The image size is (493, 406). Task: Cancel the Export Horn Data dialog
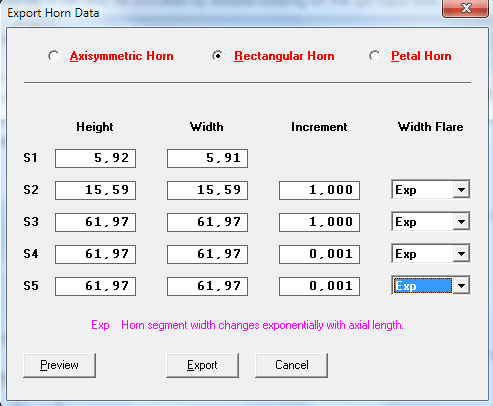[x=291, y=365]
